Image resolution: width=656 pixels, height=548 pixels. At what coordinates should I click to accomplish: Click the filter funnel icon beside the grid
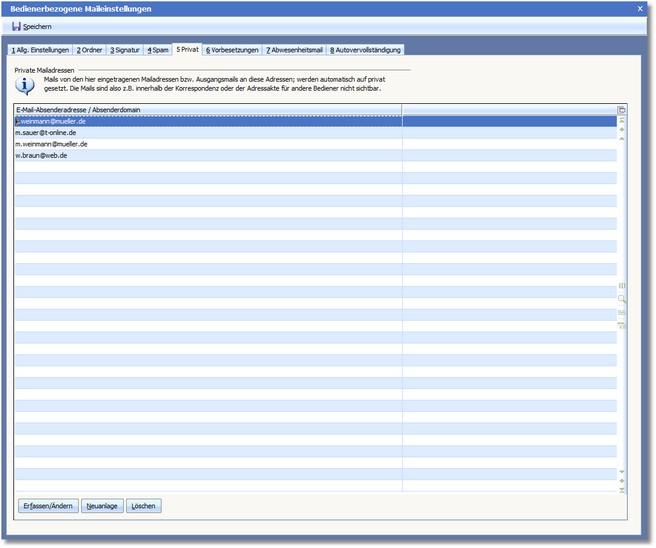coord(622,325)
